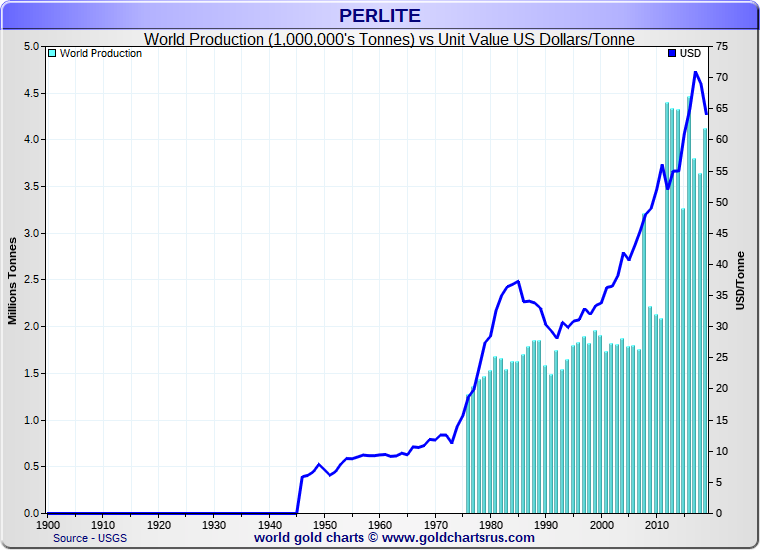This screenshot has height=550, width=760.
Task: Click the 10 right axis value
Action: tap(722, 451)
